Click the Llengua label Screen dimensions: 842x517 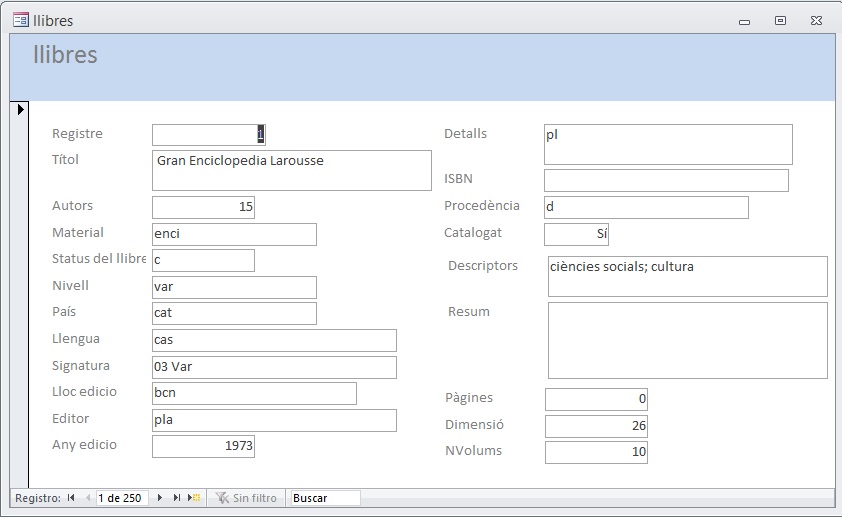click(76, 339)
